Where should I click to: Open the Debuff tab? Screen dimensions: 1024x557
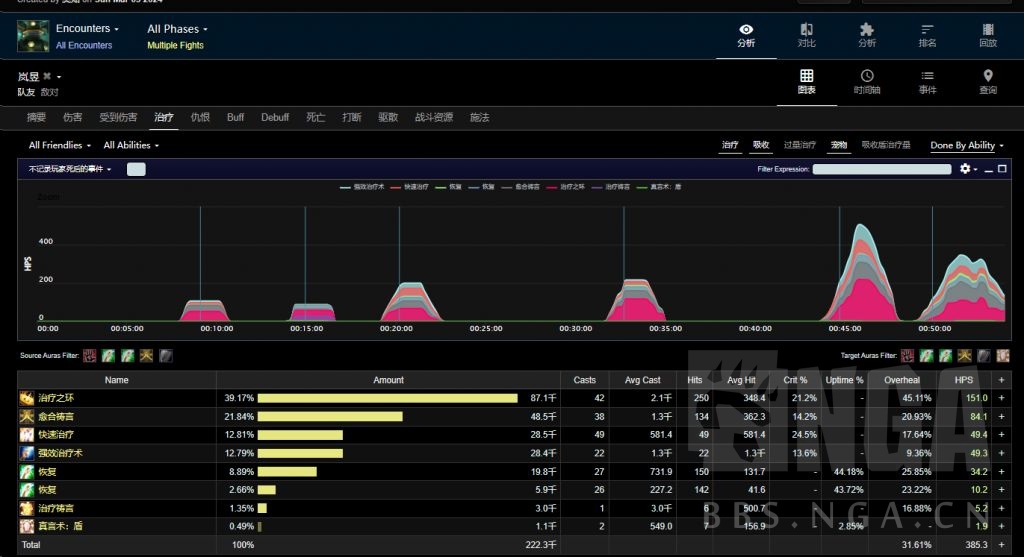pyautogui.click(x=275, y=118)
